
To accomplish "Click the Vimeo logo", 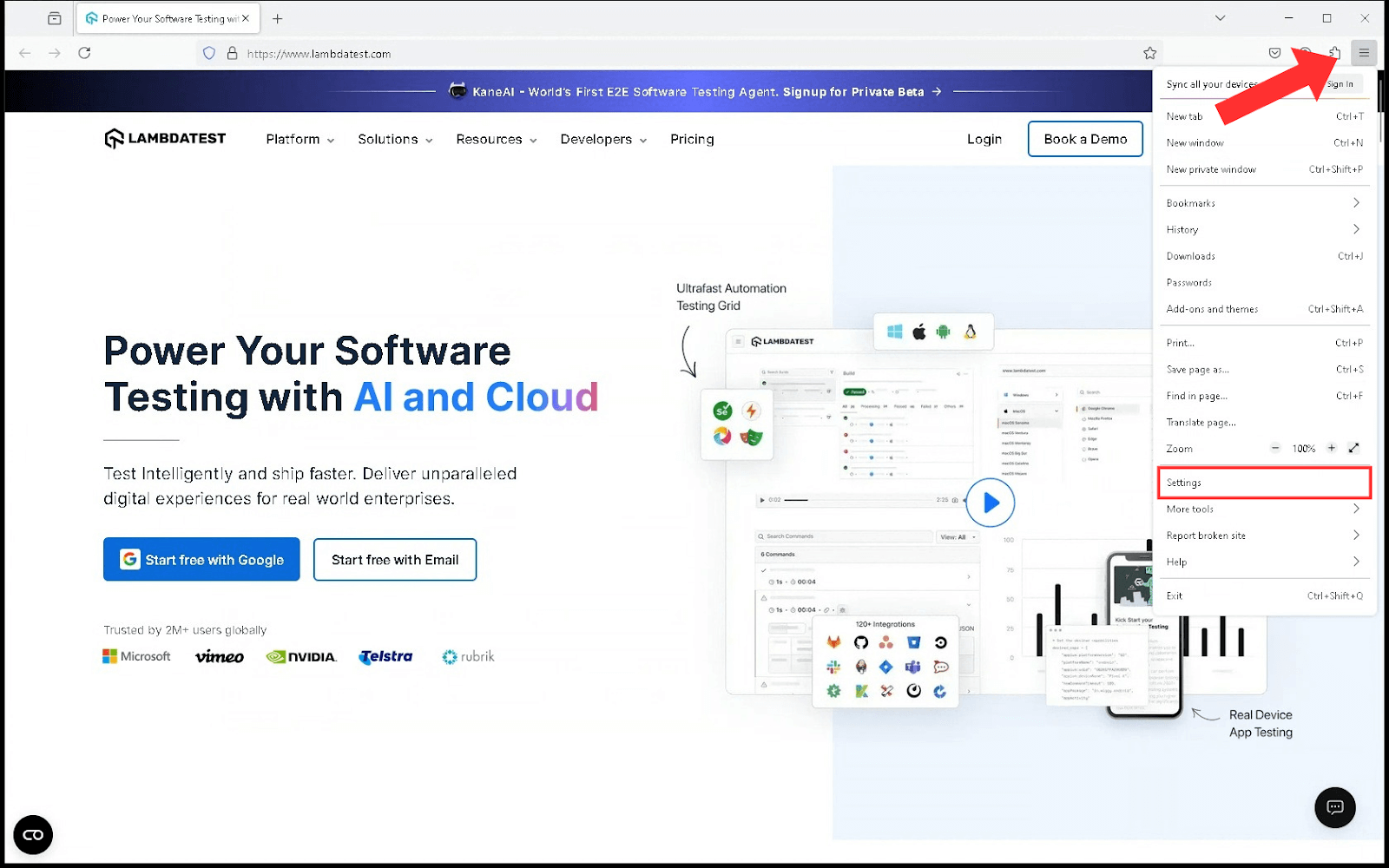I will tap(219, 656).
